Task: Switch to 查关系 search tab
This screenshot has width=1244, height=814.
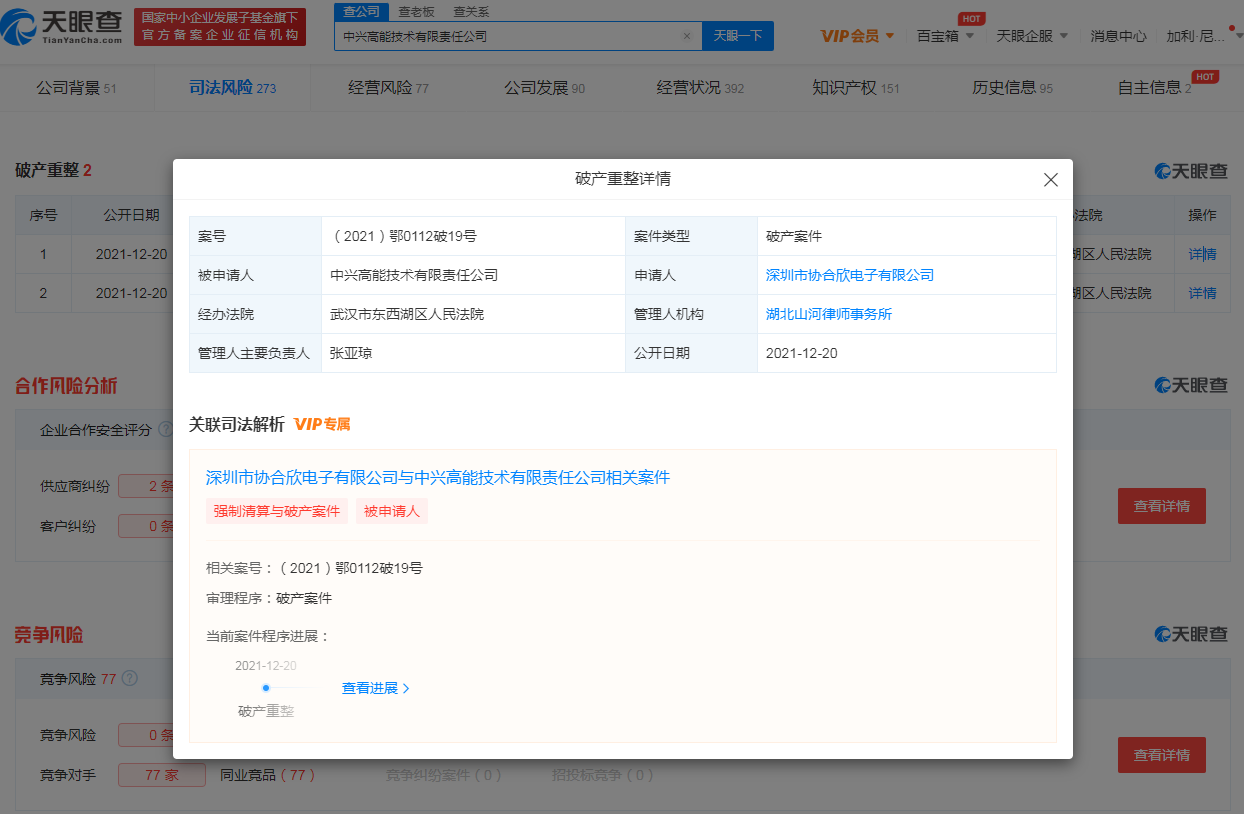Action: point(471,11)
